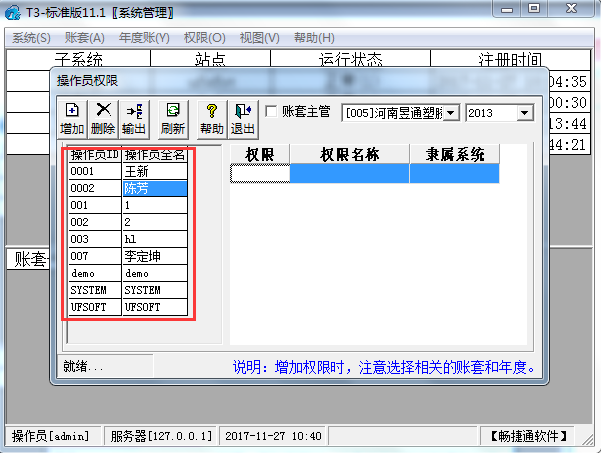Click the empty 权限 cell in first row

pyautogui.click(x=260, y=173)
